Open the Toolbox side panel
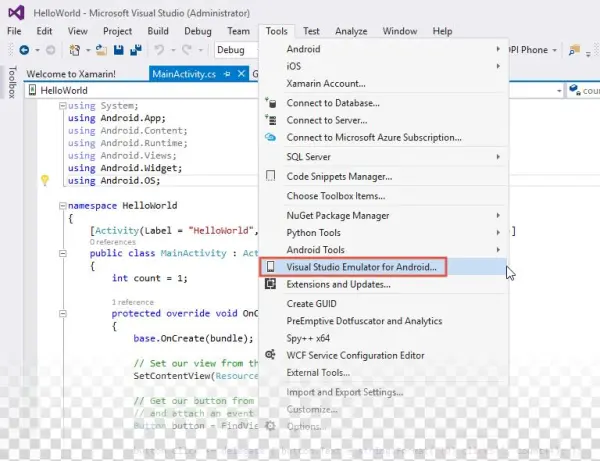Screen dimensions: 600x461 tap(12, 82)
